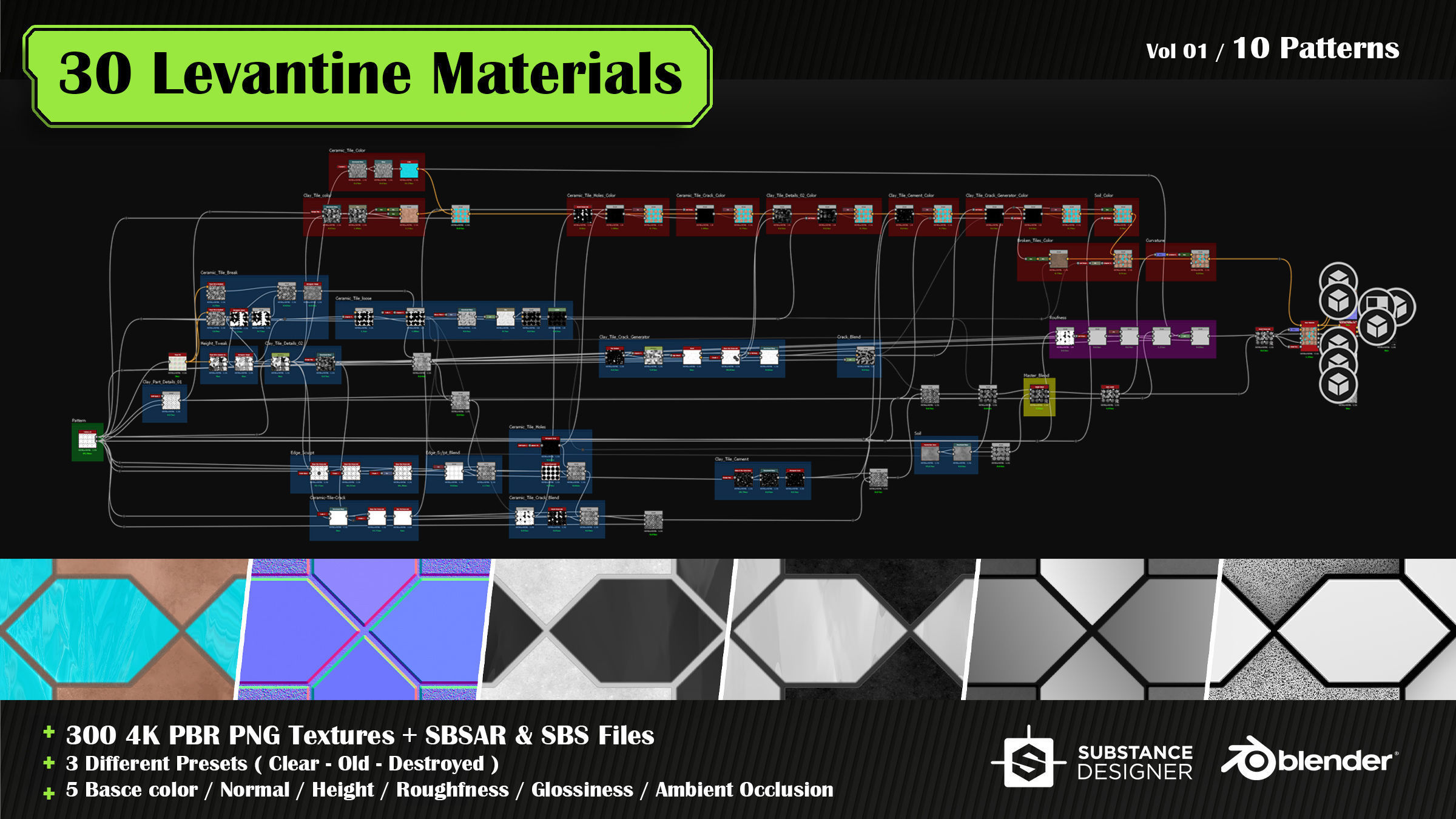Click the "3 Different Presets ( Clear - Old - Destroyed )" line
The width and height of the screenshot is (1456, 819).
coord(282,763)
